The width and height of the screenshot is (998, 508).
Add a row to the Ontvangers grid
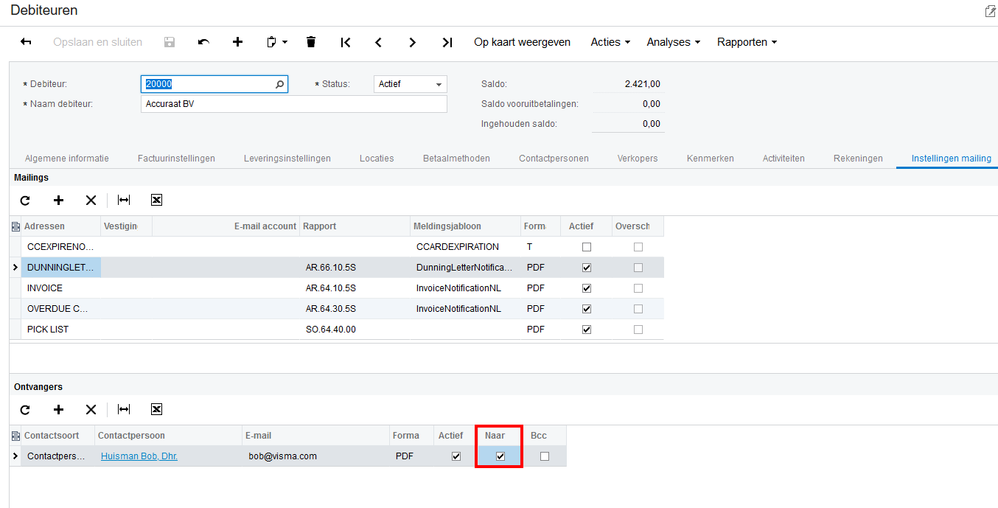[x=59, y=409]
